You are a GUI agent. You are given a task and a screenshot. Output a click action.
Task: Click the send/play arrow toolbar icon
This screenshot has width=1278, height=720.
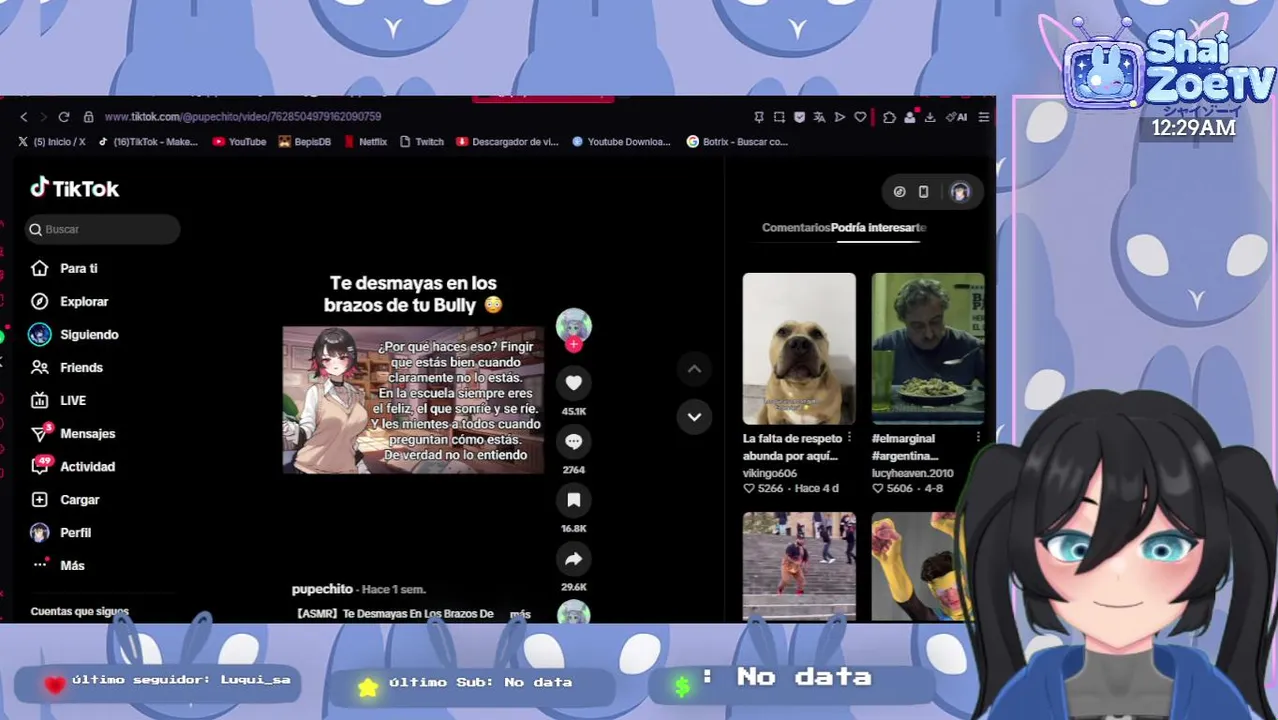coord(840,117)
